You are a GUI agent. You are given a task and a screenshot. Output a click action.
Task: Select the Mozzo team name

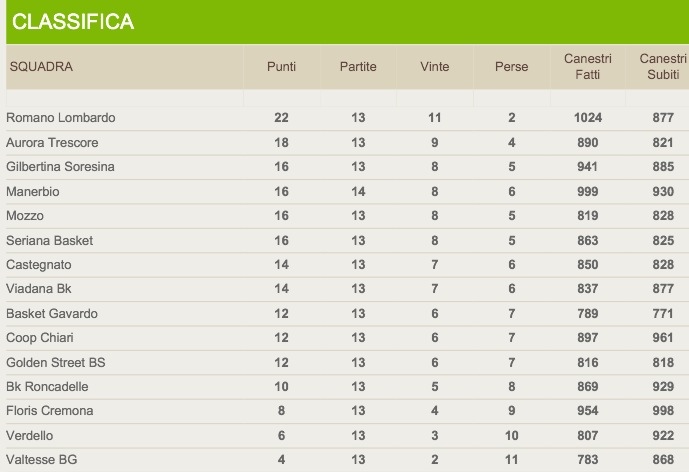tap(25, 216)
